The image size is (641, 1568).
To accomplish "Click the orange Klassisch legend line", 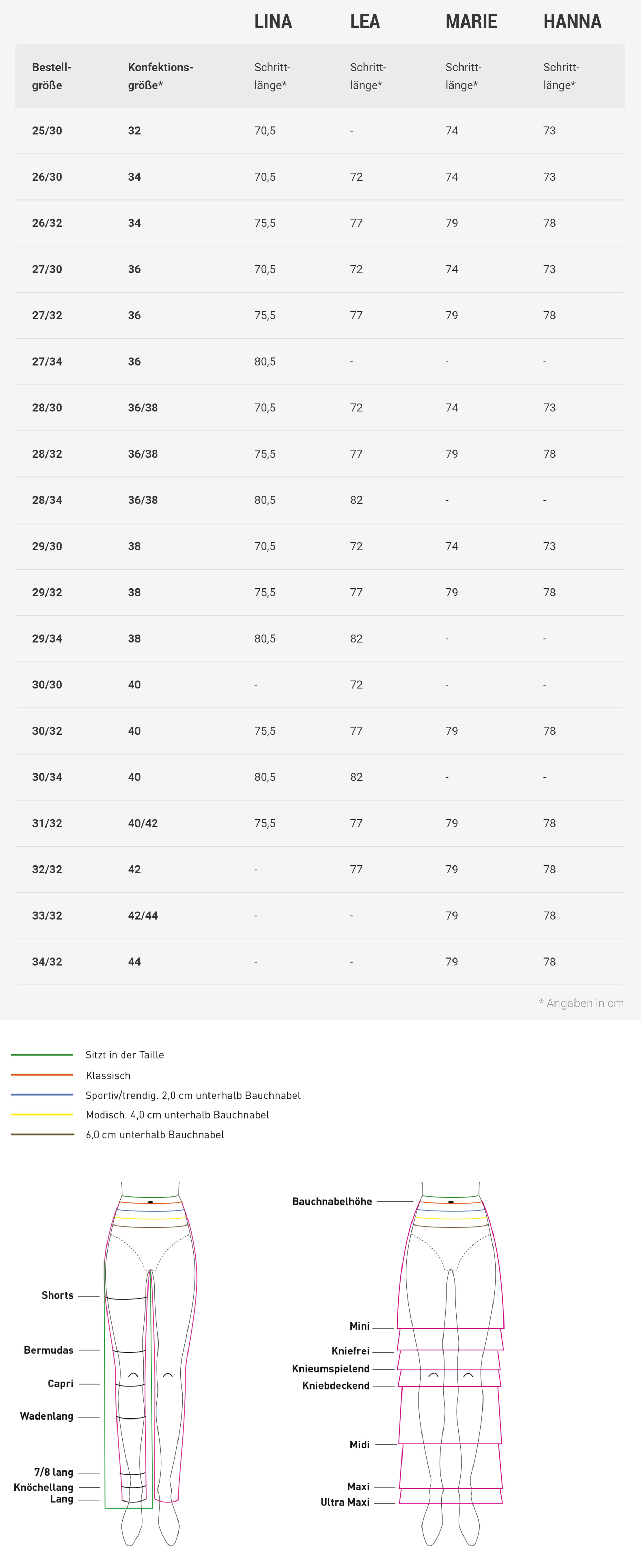I will tap(42, 1075).
